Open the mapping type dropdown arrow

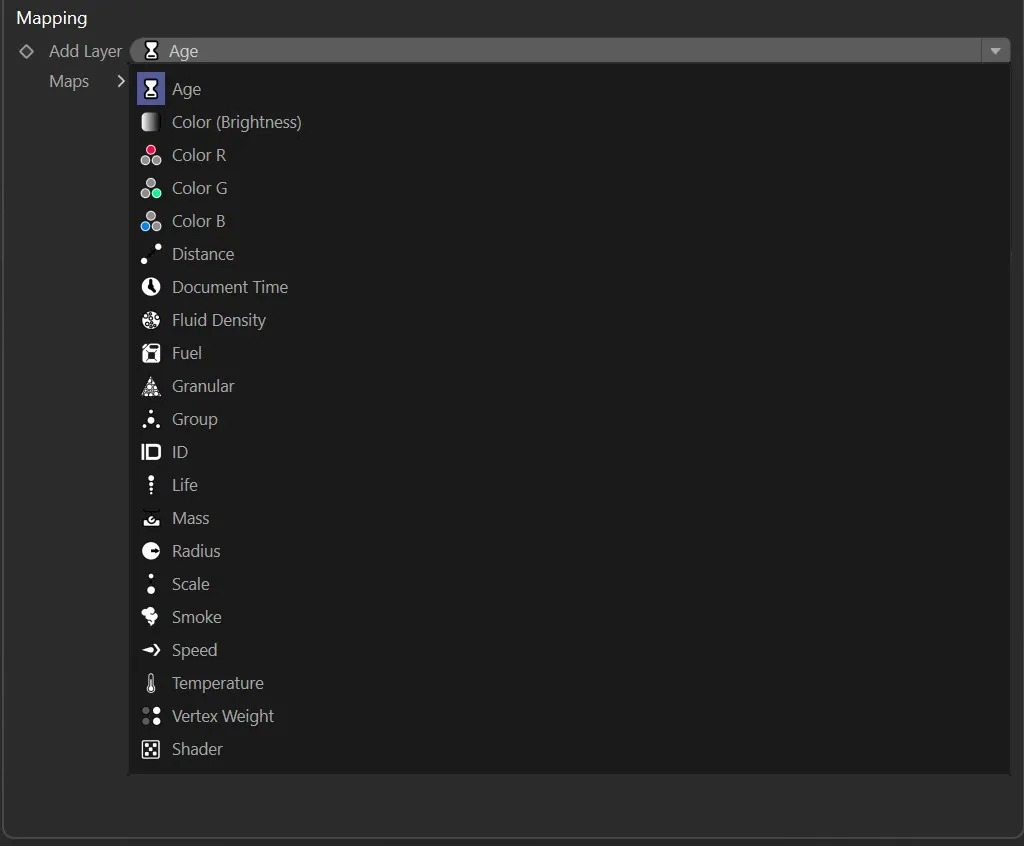tap(996, 50)
